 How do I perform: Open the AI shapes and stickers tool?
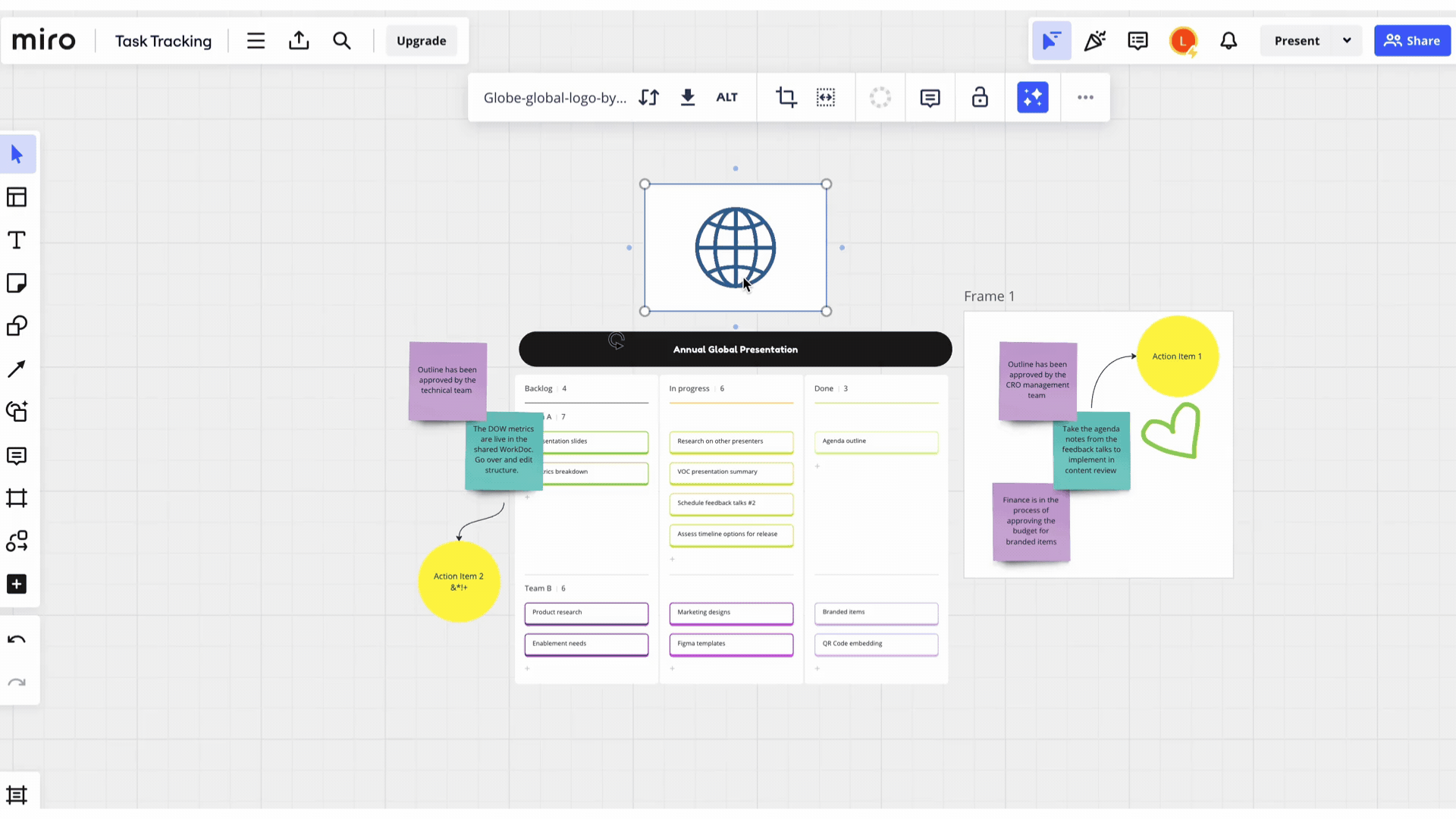17,412
